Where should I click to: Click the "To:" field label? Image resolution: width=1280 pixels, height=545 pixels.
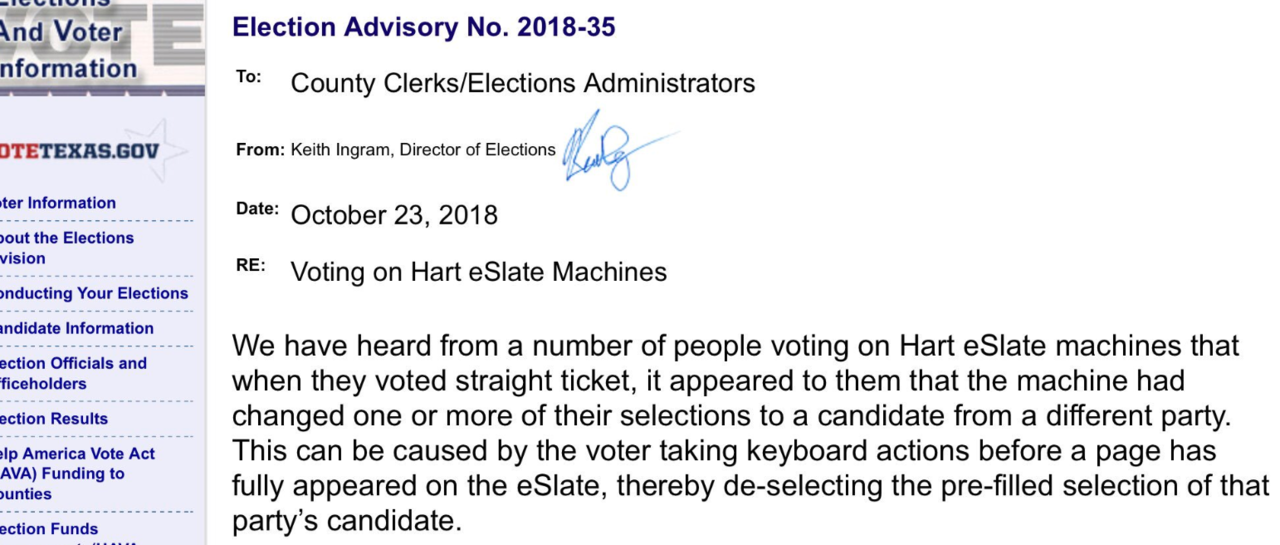tap(248, 77)
